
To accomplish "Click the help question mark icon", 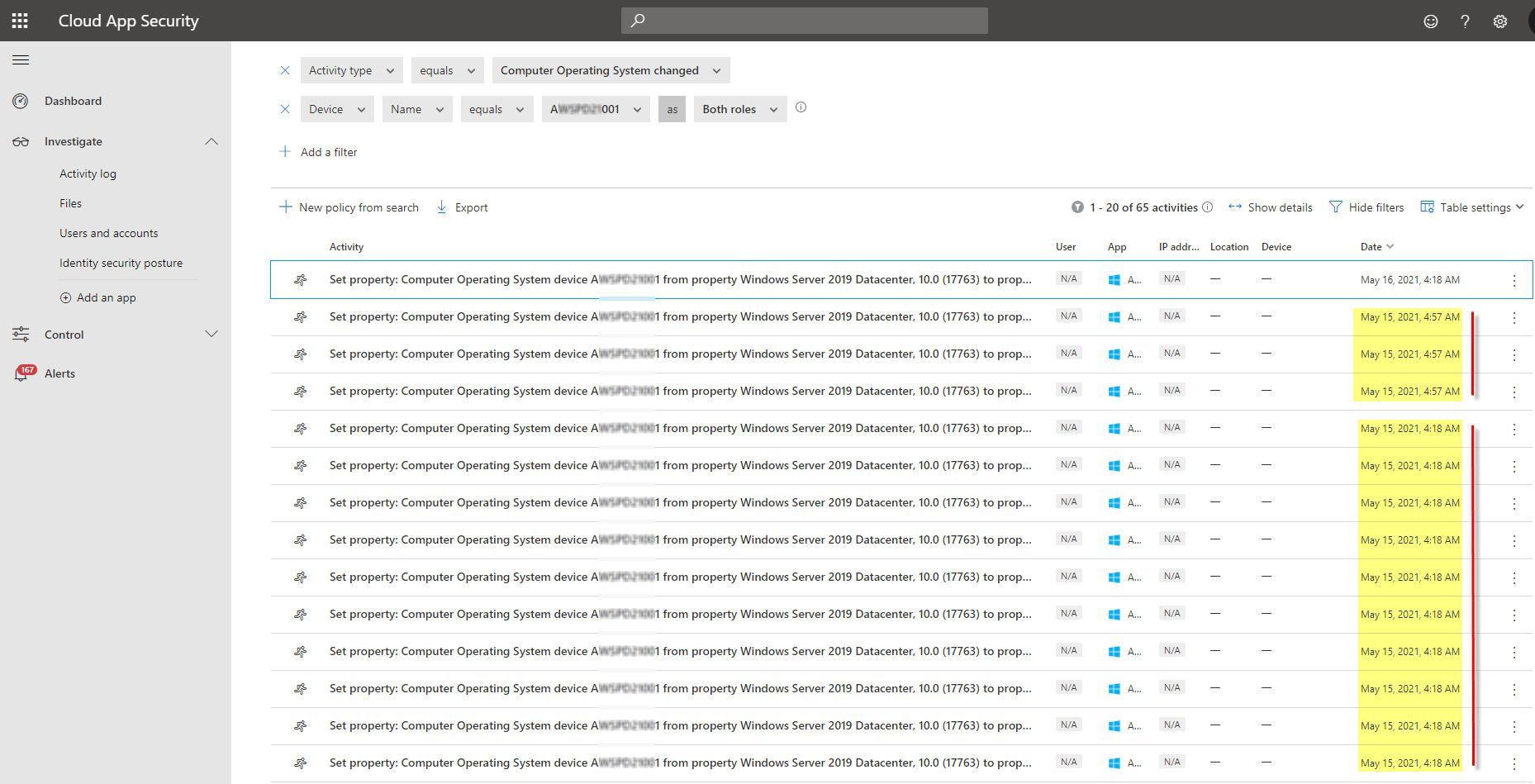I will point(1465,21).
